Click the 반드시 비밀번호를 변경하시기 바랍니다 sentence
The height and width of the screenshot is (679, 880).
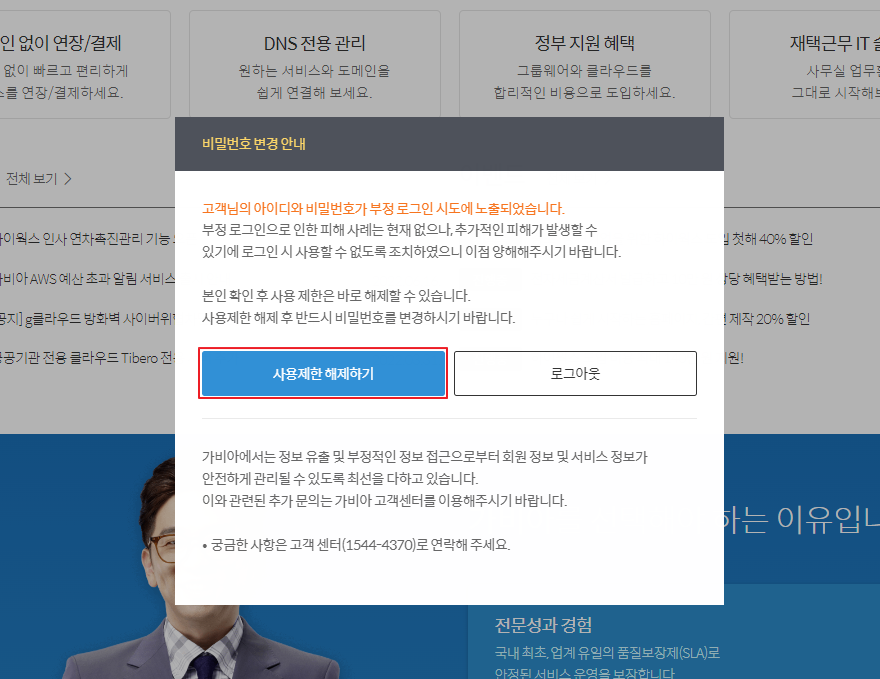coord(359,318)
